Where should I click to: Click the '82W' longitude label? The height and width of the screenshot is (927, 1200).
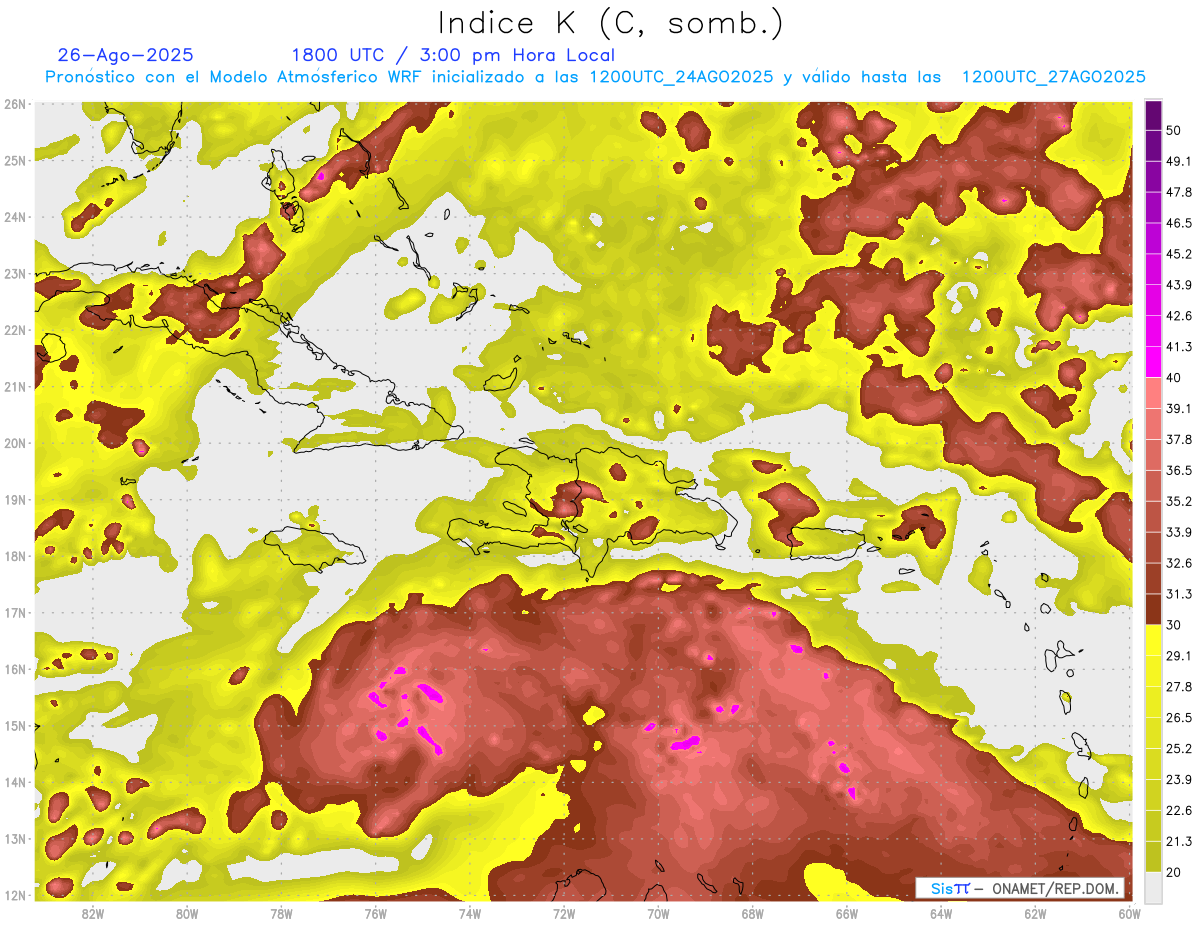(93, 913)
